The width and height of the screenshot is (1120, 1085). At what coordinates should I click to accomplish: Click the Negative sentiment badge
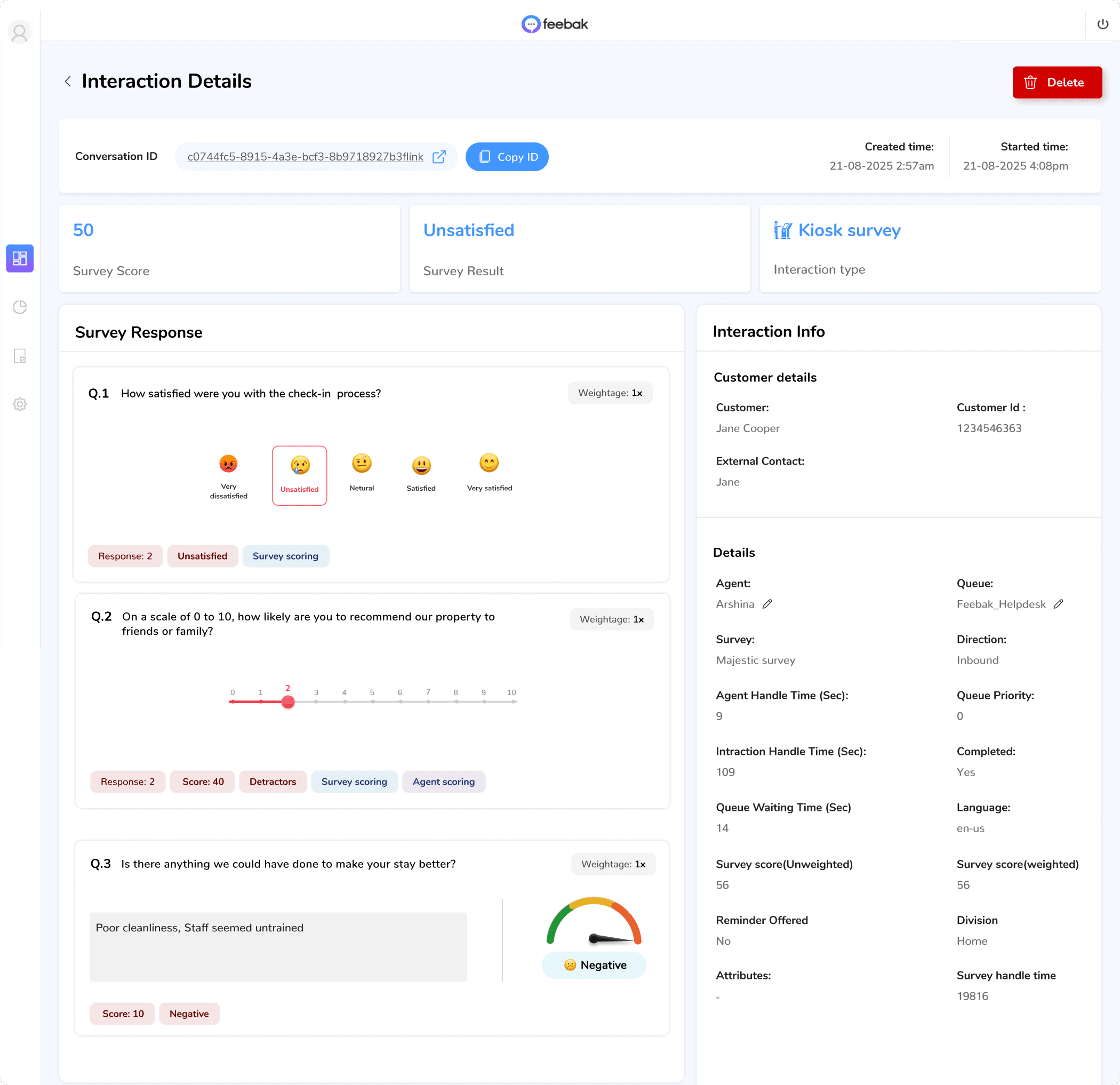[594, 965]
